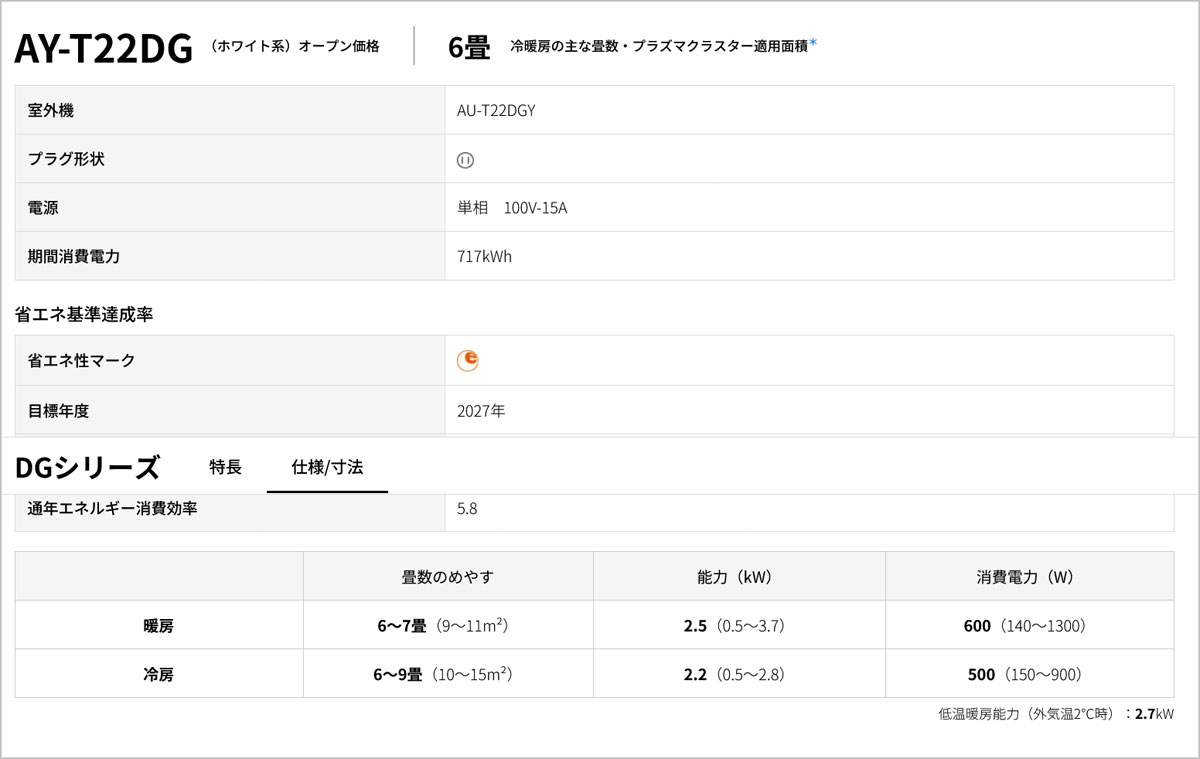Switch to the 特長 tab
The image size is (1200, 759).
(x=226, y=467)
